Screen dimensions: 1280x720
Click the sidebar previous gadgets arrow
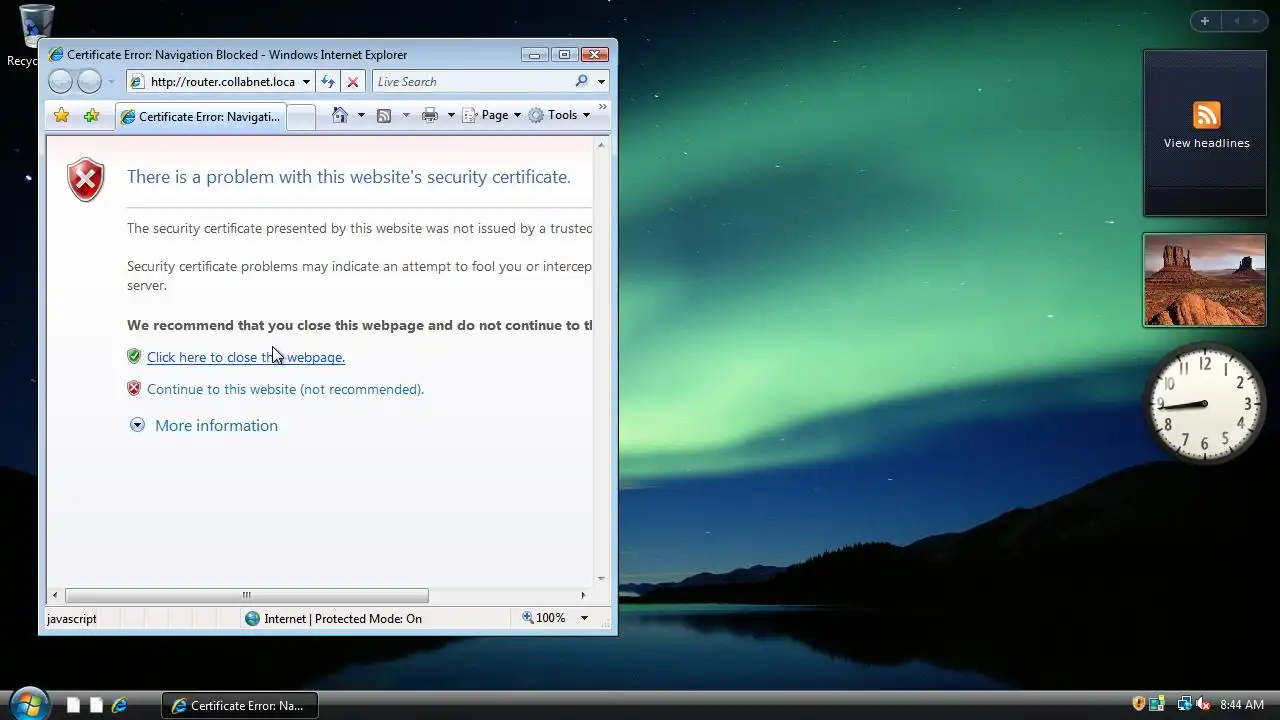pyautogui.click(x=1236, y=21)
